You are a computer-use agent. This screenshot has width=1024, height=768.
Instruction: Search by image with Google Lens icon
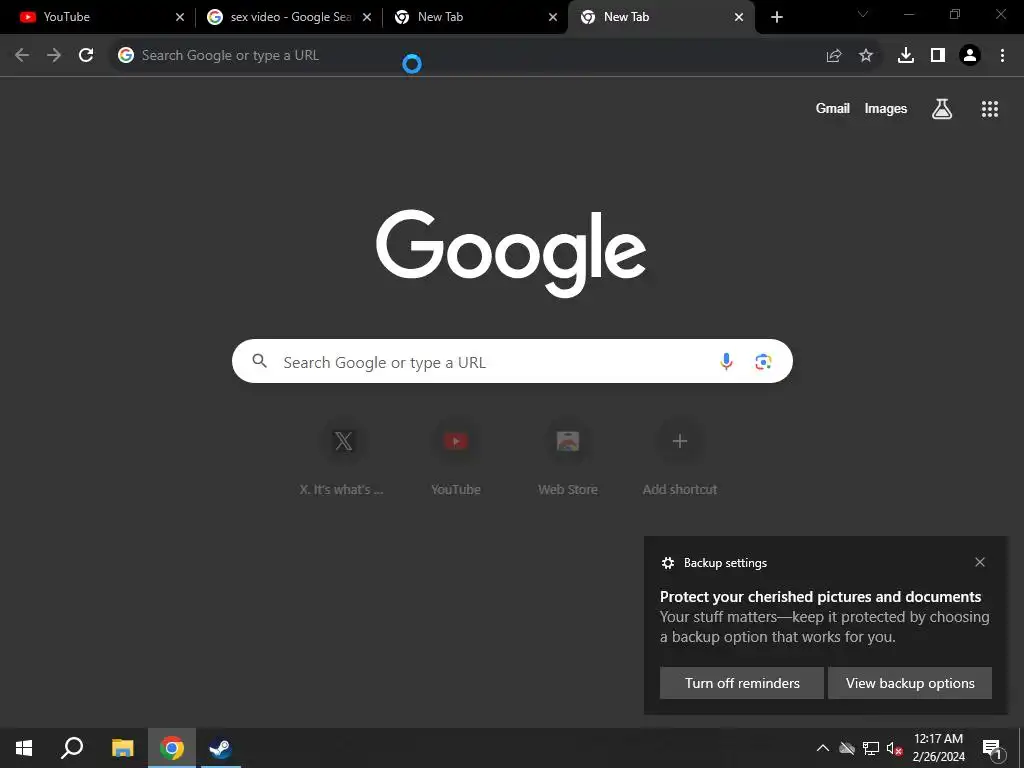click(x=763, y=361)
